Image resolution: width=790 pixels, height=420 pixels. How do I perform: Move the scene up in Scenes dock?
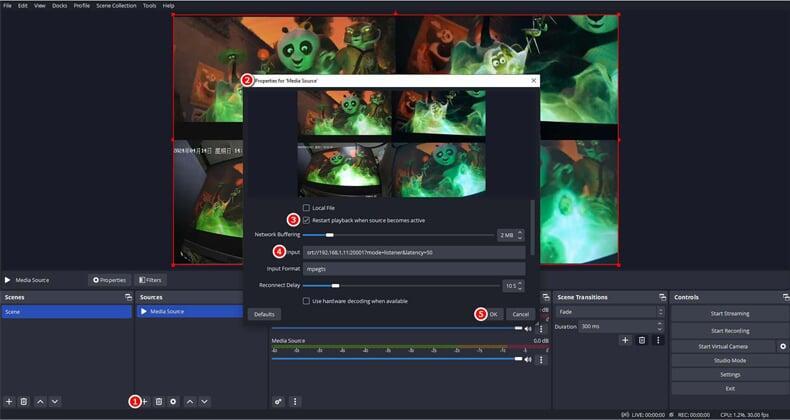[x=40, y=401]
